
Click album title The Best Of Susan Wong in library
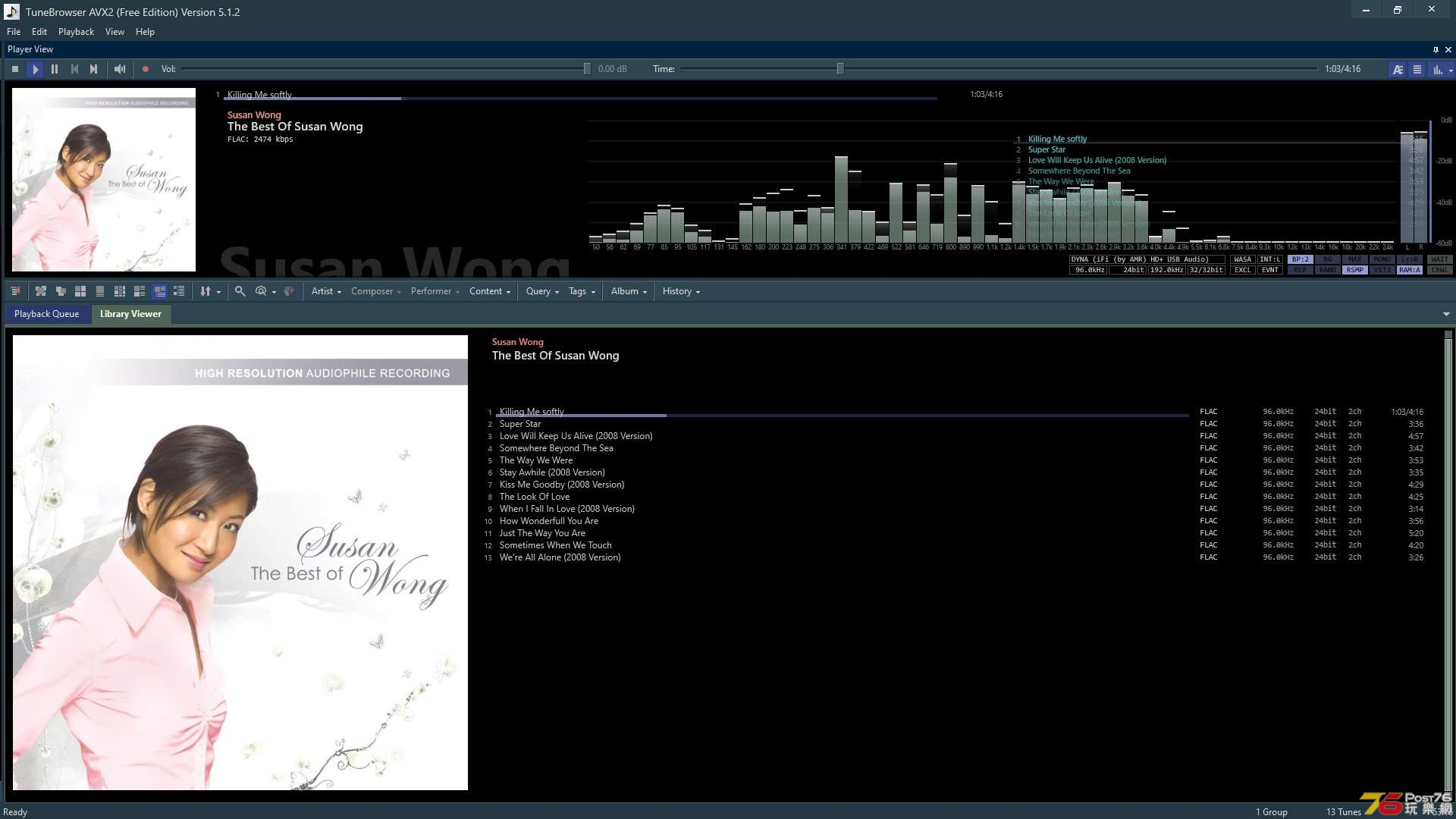click(555, 356)
